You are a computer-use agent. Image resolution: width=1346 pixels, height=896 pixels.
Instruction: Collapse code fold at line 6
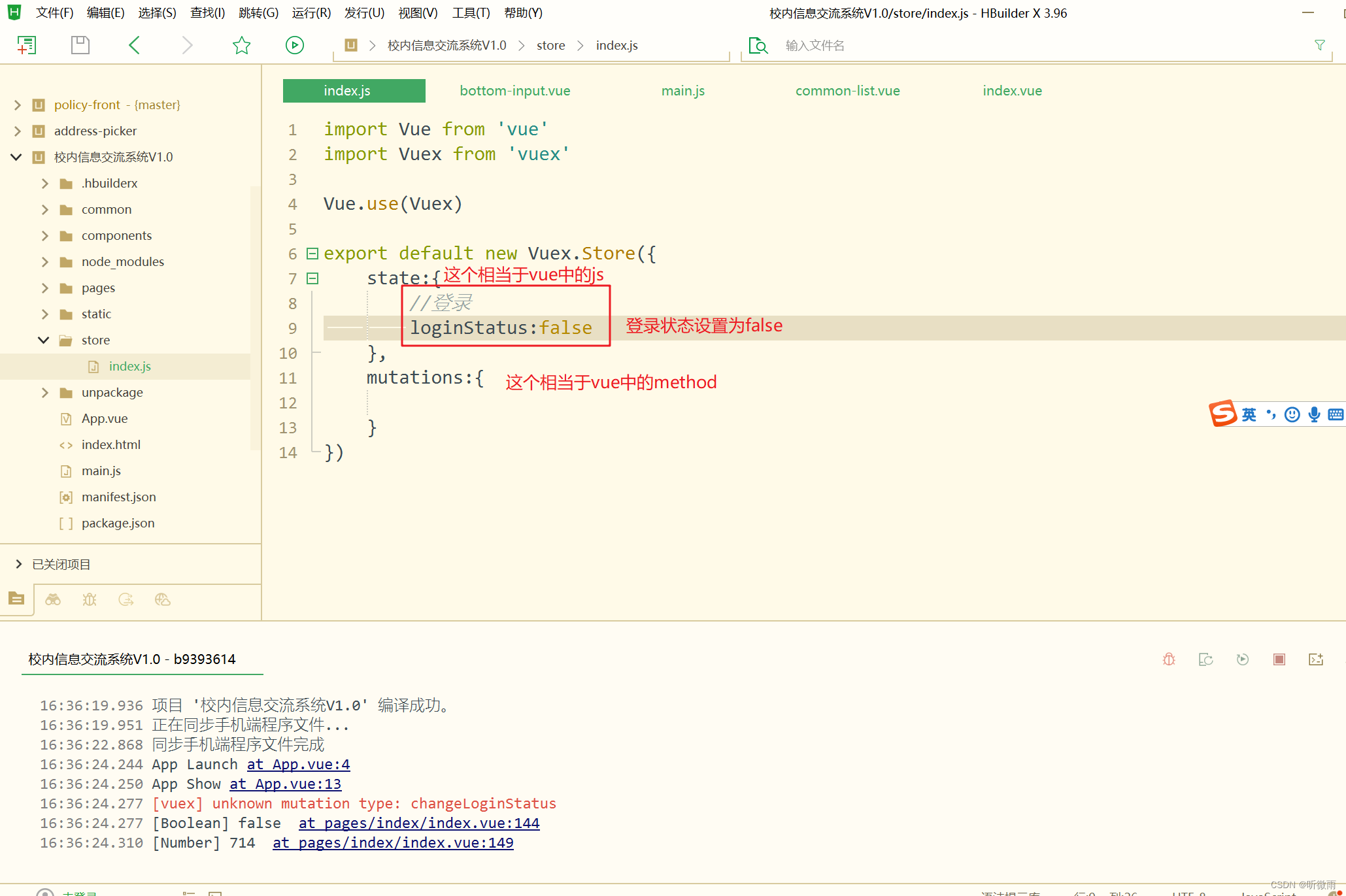(312, 254)
